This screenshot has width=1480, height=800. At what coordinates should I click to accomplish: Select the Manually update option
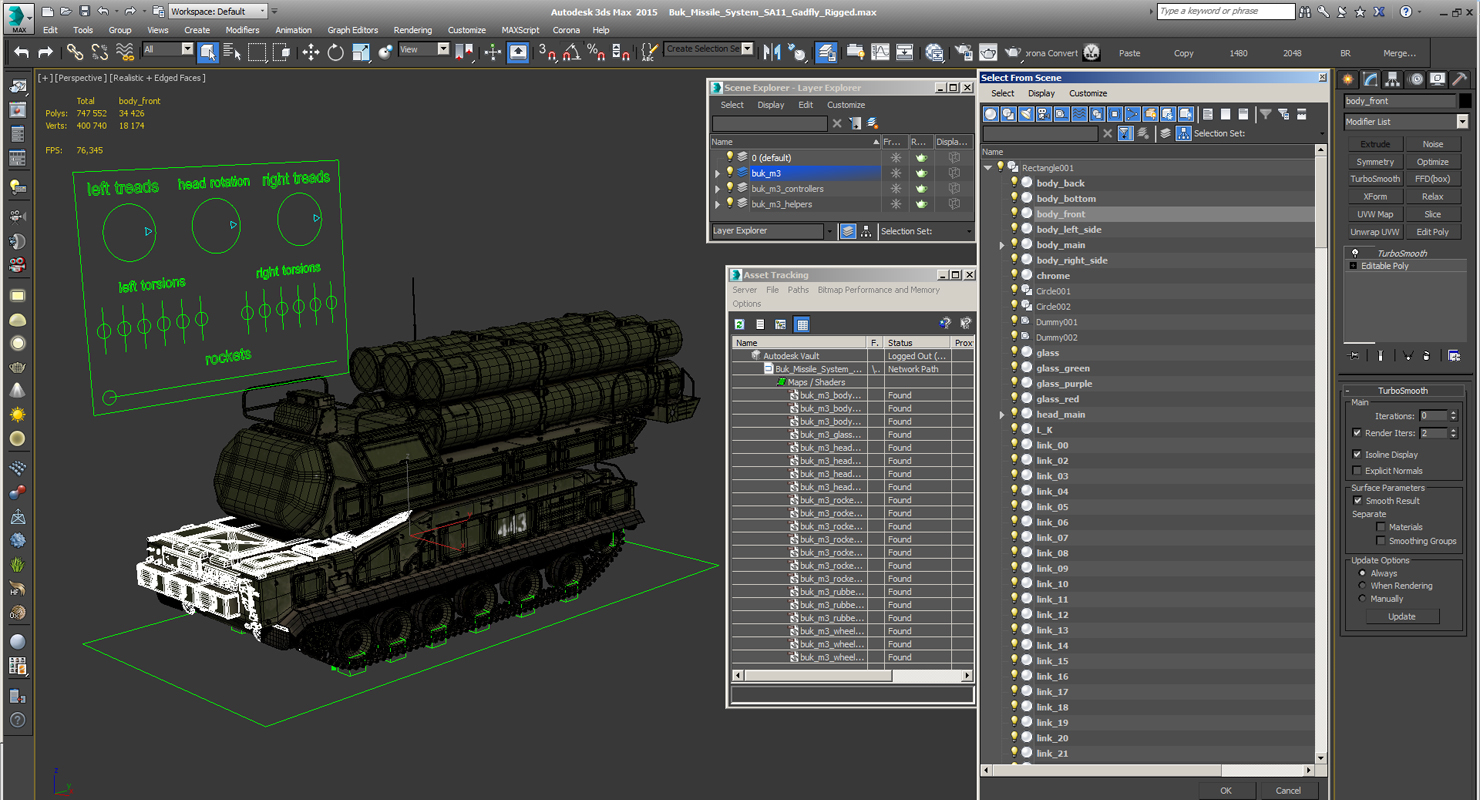pyautogui.click(x=1363, y=599)
